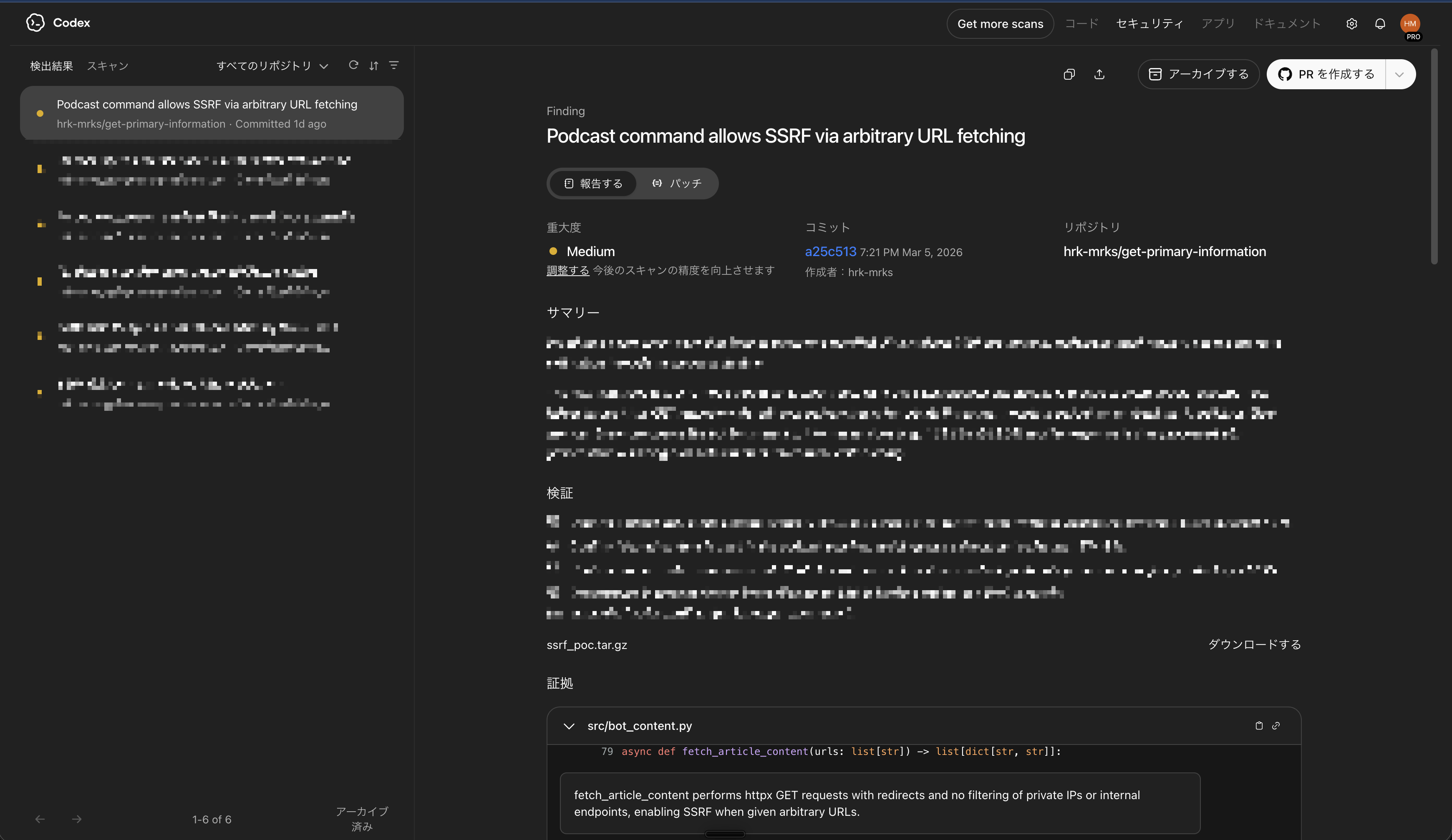Select the 報告する option
Screen dimensions: 1452x840
593,183
